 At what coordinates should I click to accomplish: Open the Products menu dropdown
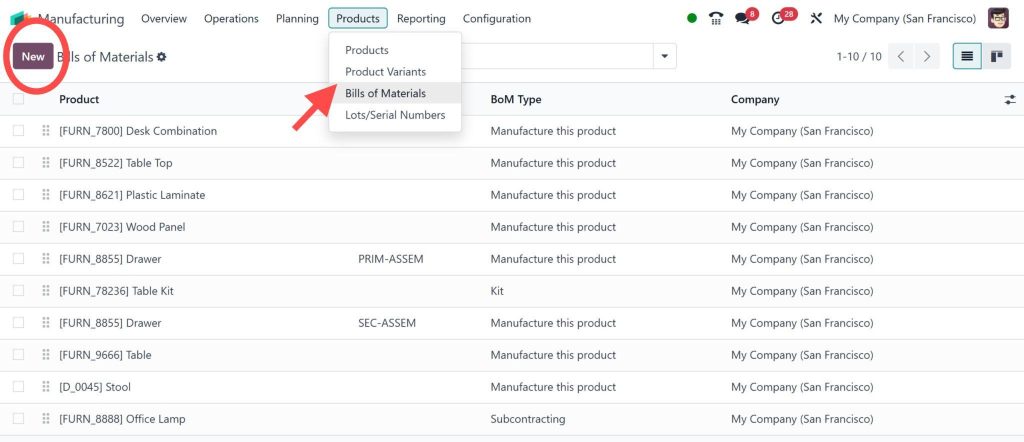coord(358,19)
